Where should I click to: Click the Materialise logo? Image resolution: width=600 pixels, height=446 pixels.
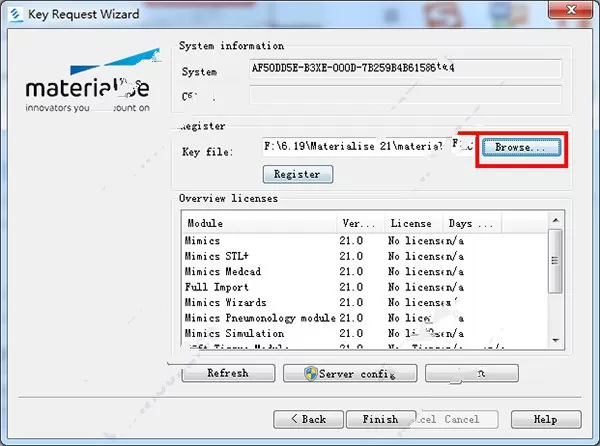click(92, 80)
